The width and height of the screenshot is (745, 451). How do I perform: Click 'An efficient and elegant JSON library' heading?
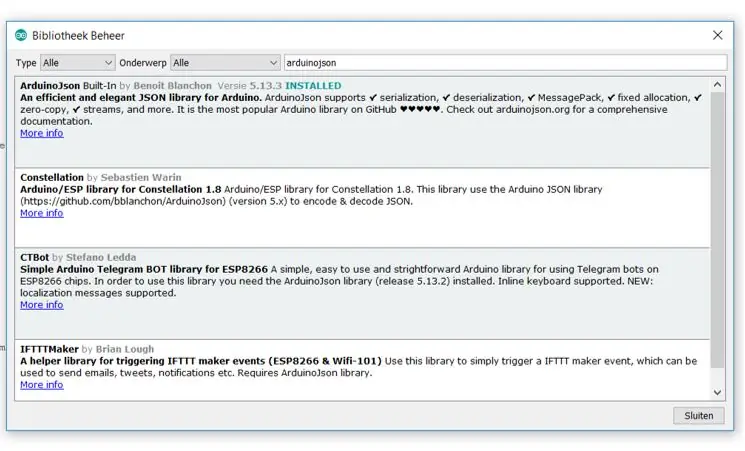coord(141,97)
